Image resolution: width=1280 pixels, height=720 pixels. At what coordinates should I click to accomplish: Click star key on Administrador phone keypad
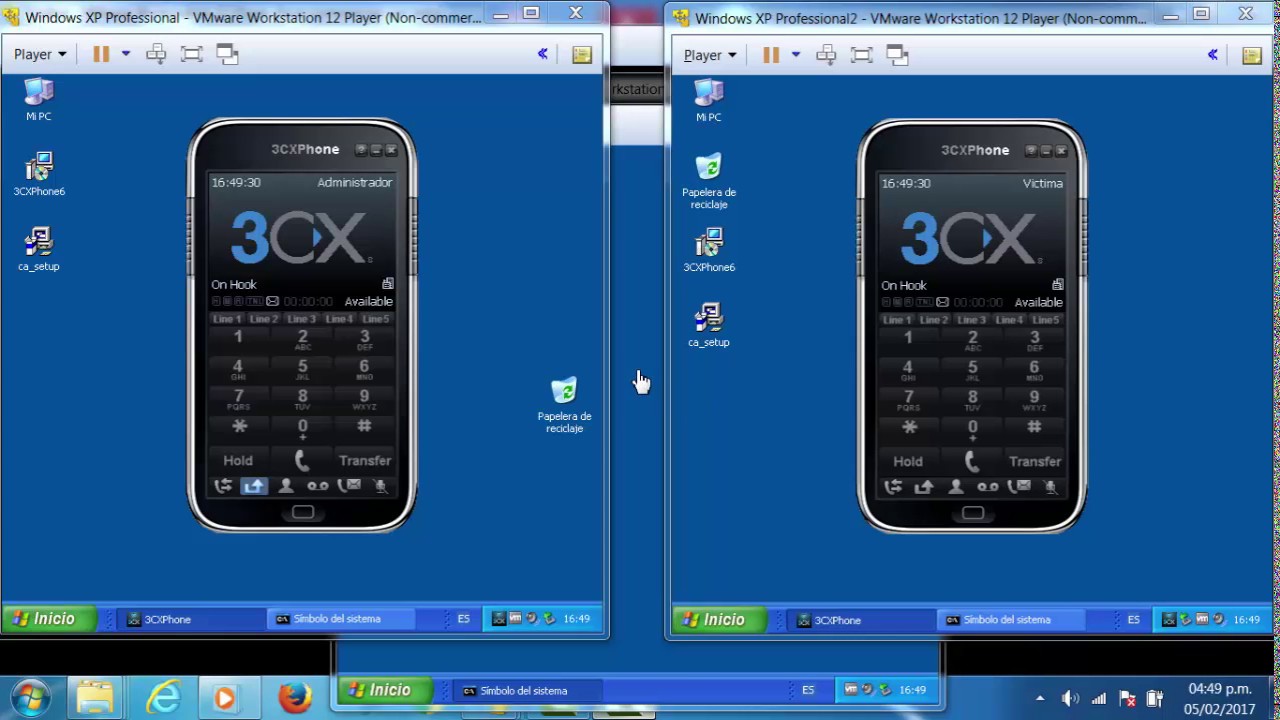[x=239, y=427]
